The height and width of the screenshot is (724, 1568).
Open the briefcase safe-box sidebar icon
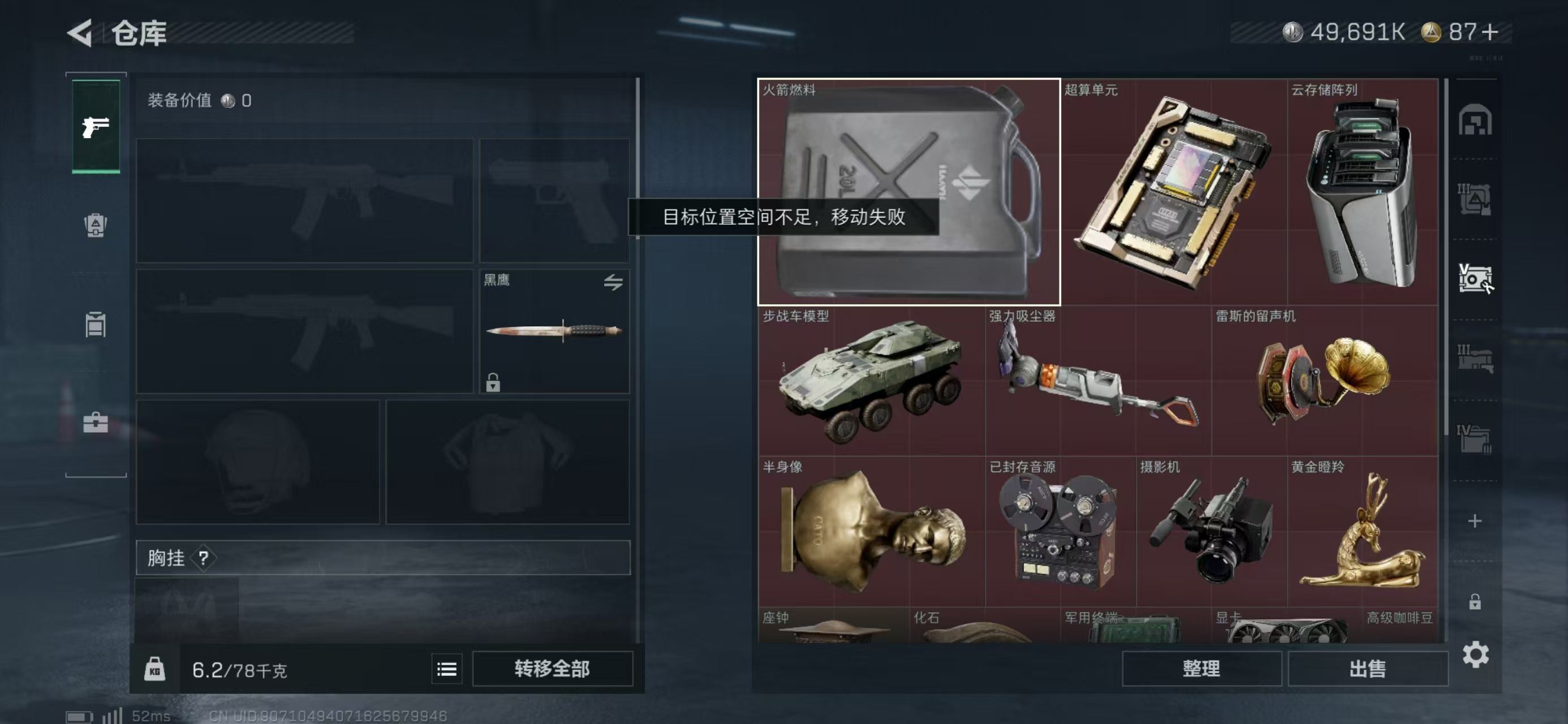click(x=96, y=421)
